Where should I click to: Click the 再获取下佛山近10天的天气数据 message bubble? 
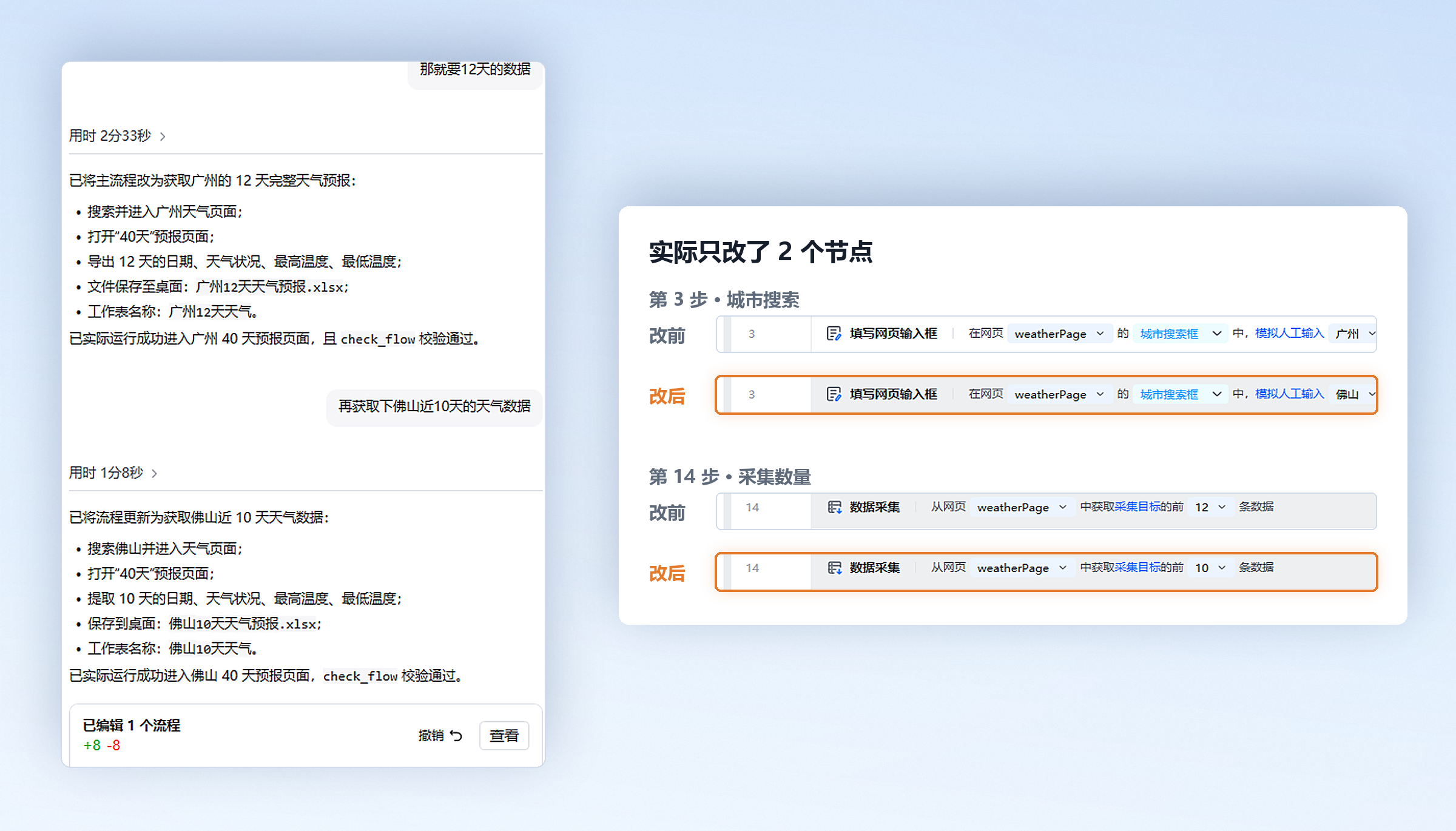point(434,406)
